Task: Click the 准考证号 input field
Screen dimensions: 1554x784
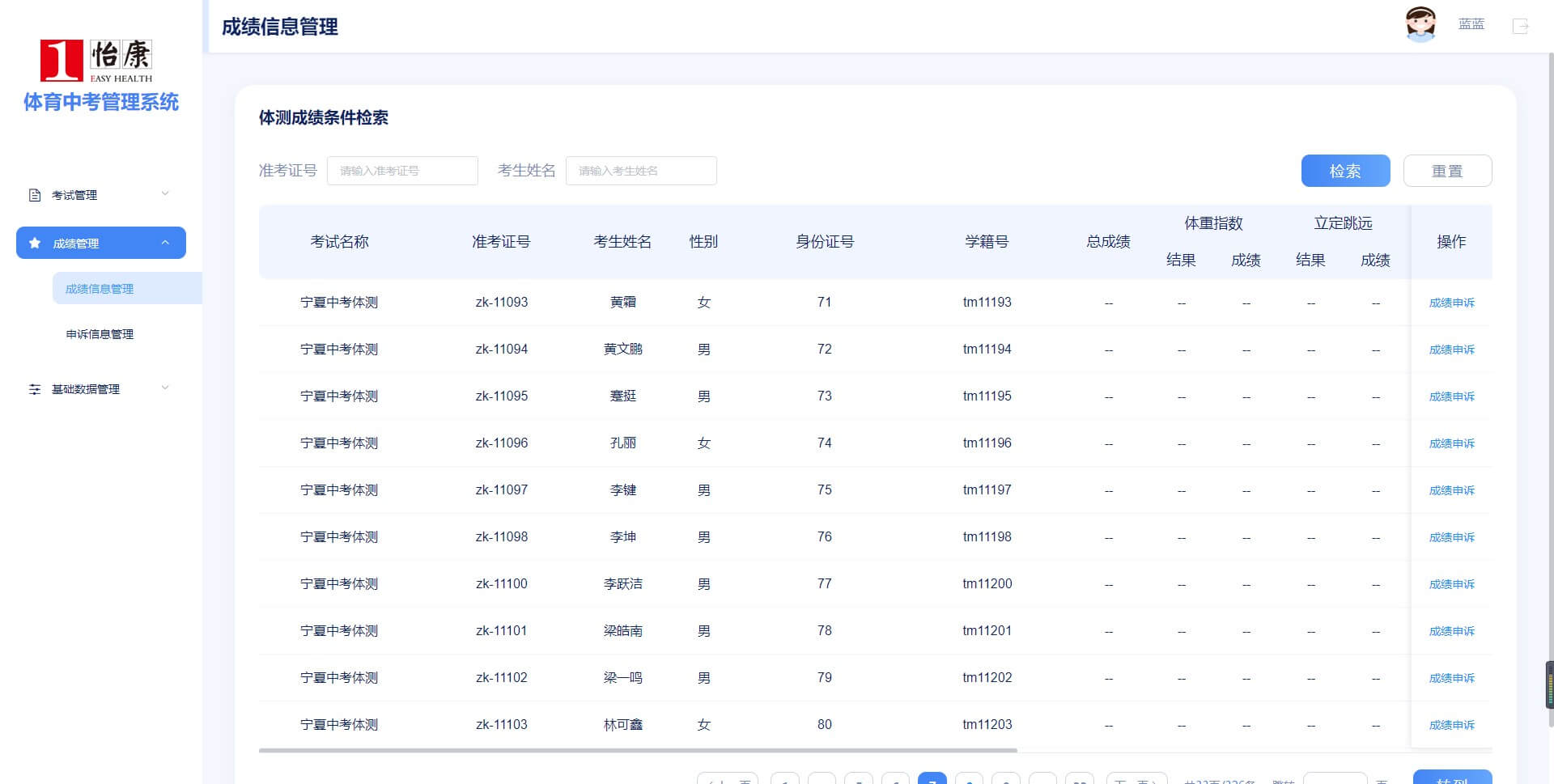Action: pos(402,171)
